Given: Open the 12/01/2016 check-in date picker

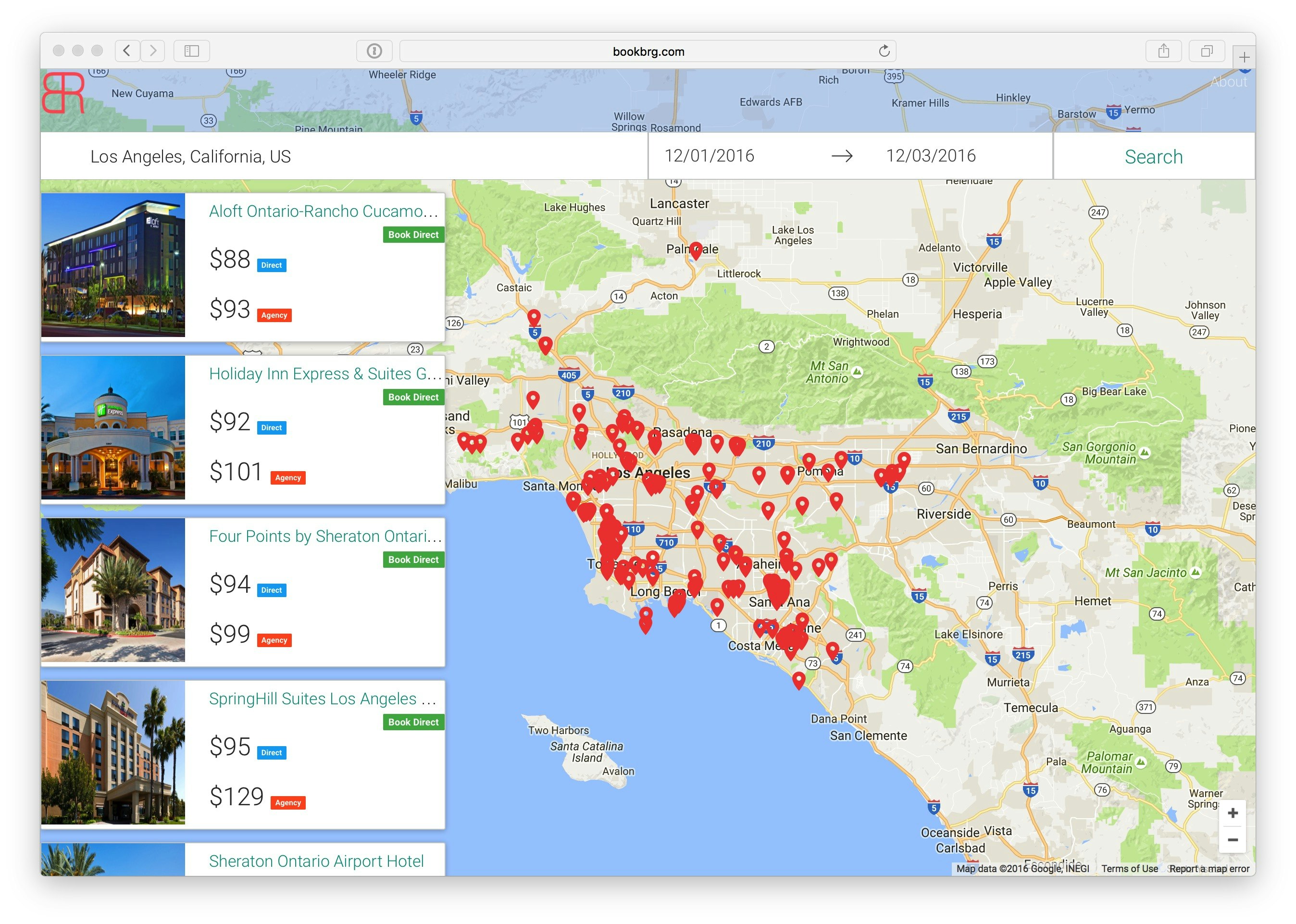Looking at the screenshot, I should tap(710, 156).
